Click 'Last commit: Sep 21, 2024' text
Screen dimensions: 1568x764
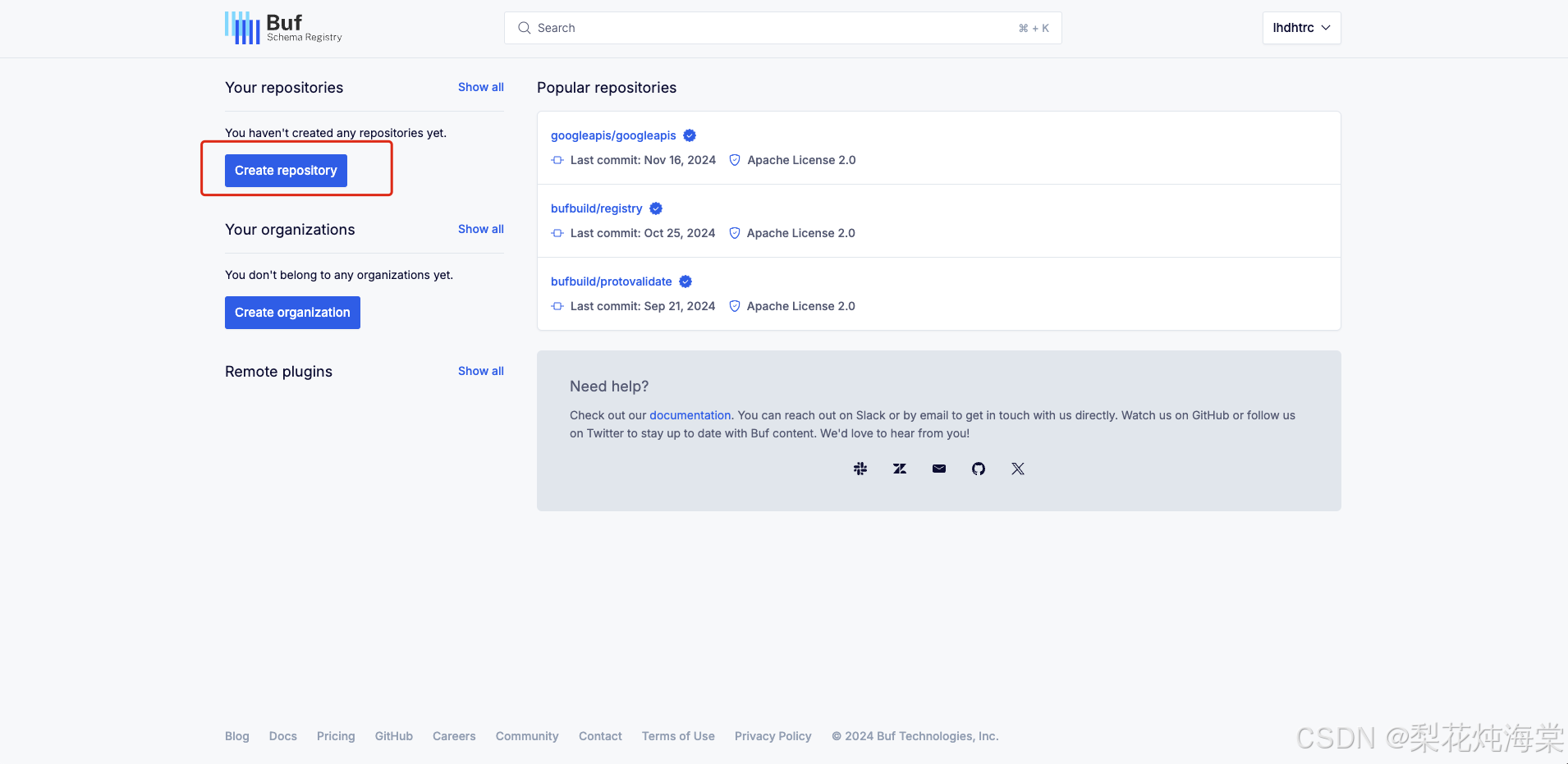click(643, 306)
